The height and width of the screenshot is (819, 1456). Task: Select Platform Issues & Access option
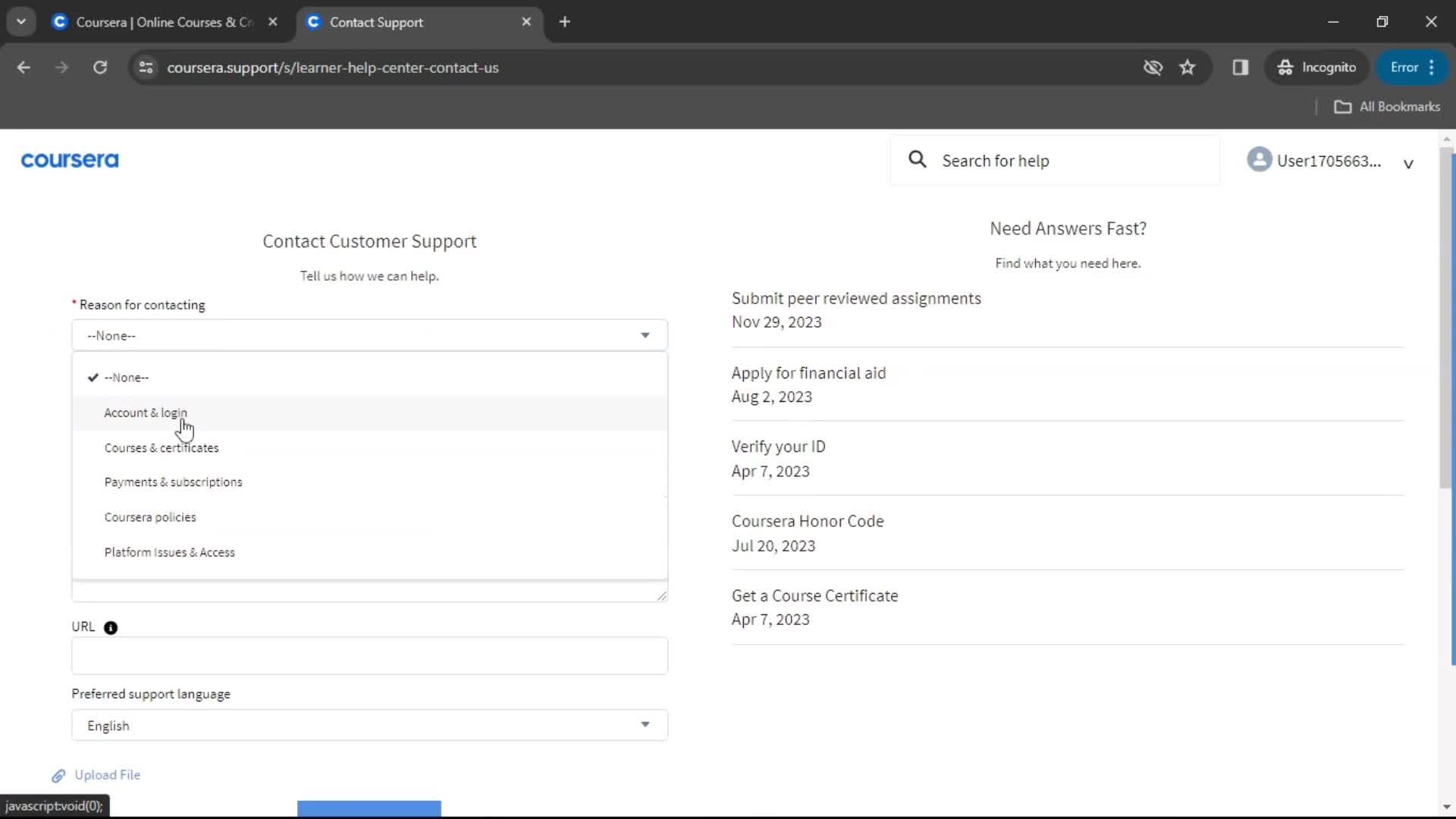(x=370, y=553)
